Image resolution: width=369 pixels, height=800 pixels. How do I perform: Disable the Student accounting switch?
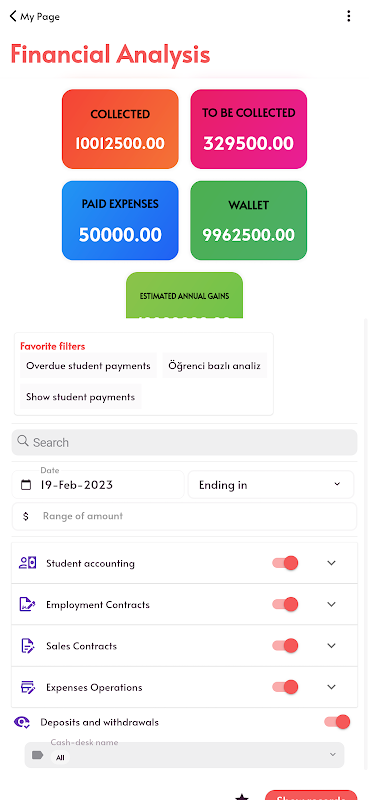(x=285, y=563)
